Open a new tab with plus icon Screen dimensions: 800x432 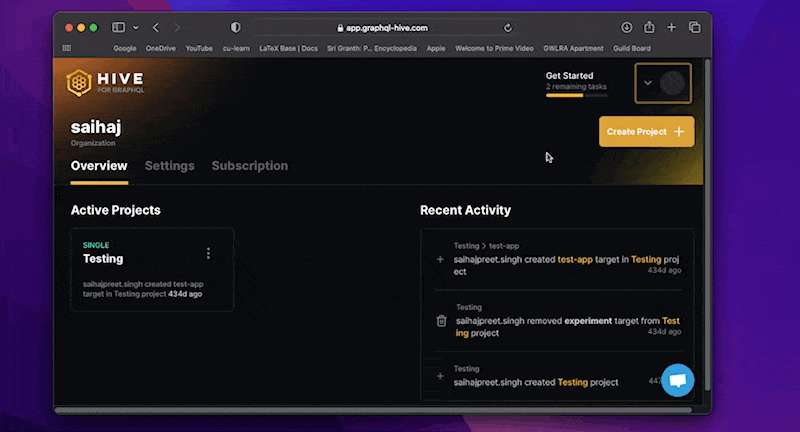point(671,28)
